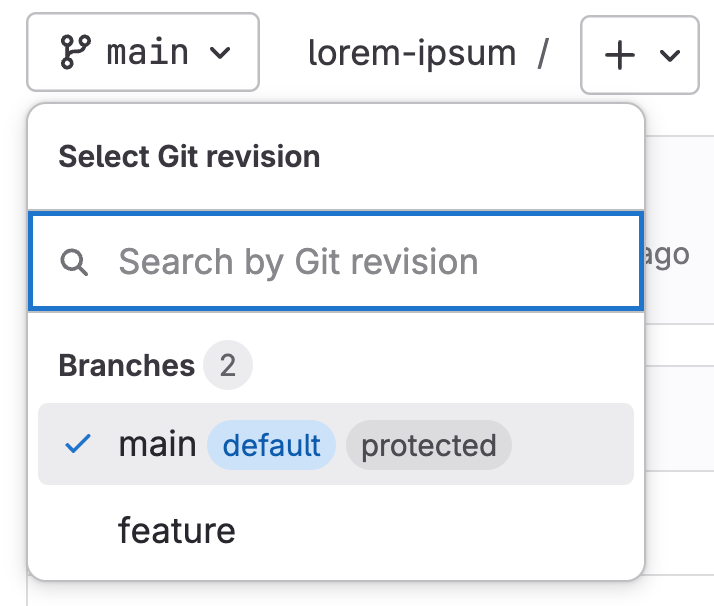Click the empty space right of the protected badge
The image size is (714, 606).
pos(570,445)
